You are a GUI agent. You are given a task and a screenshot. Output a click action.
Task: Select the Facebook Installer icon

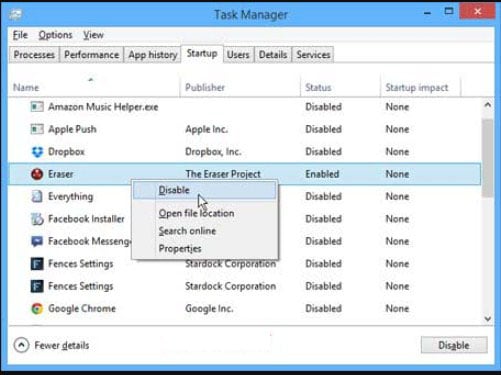pos(37,219)
